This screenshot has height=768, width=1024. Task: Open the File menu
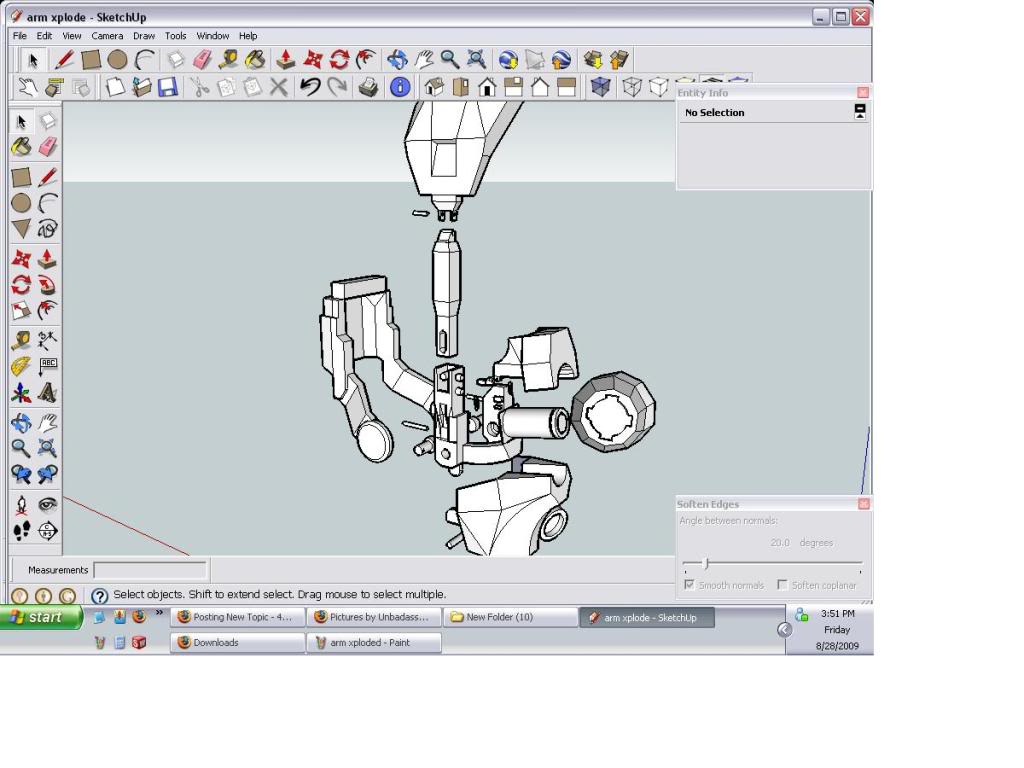pyautogui.click(x=20, y=36)
